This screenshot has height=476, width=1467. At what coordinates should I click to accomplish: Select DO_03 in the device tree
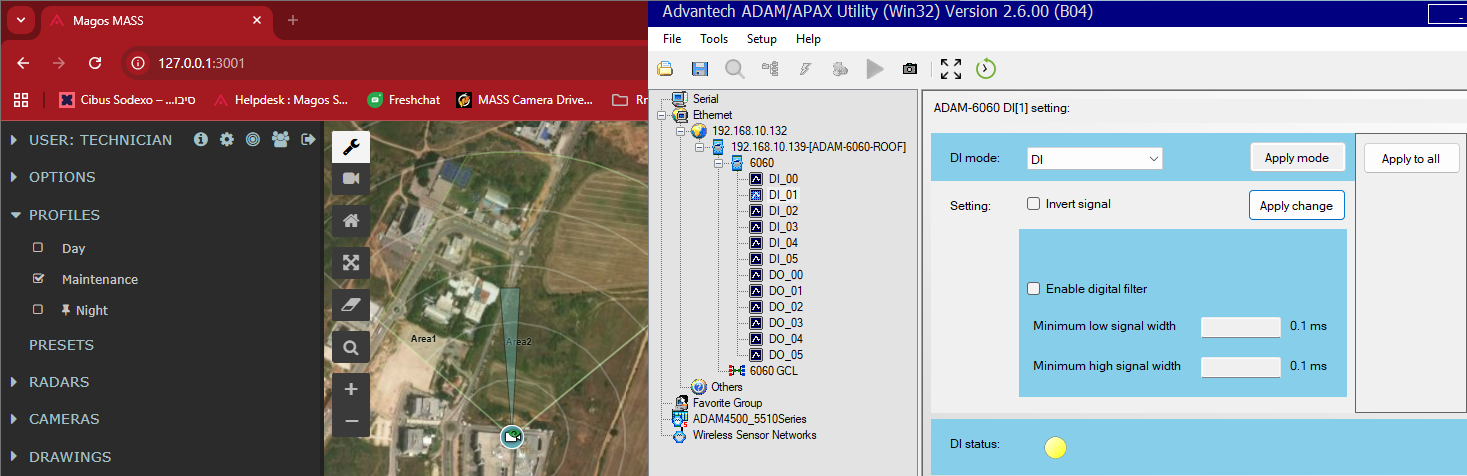(785, 323)
